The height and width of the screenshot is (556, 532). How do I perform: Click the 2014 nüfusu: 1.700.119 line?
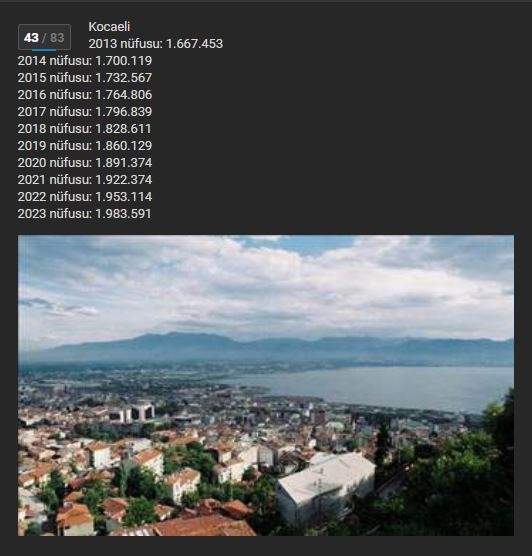pyautogui.click(x=85, y=61)
